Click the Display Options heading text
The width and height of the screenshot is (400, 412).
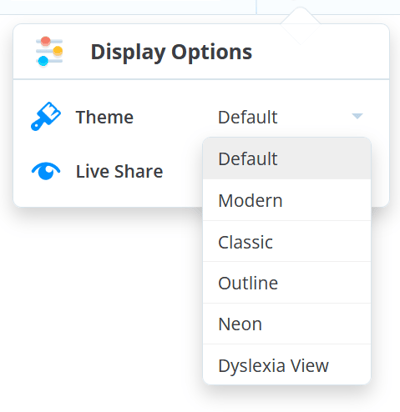tap(171, 52)
